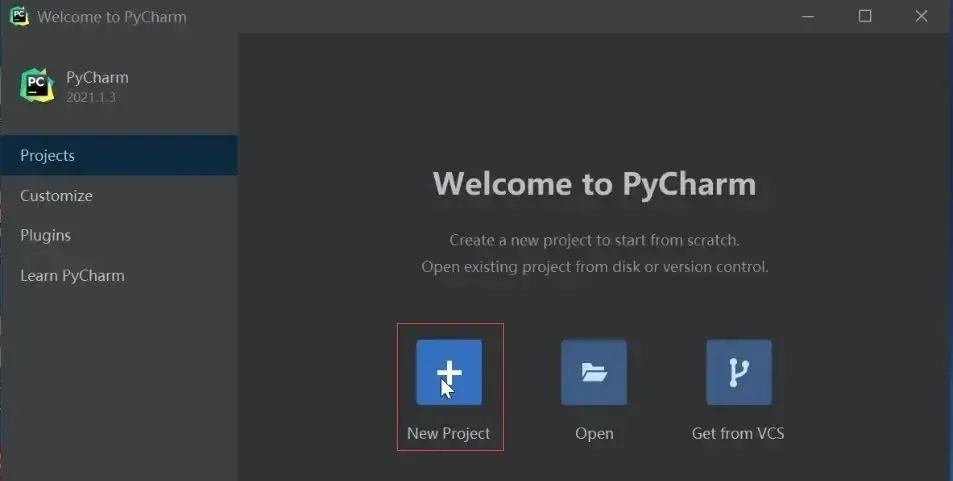The width and height of the screenshot is (953, 481).
Task: Click the PyCharm icon in the title bar
Action: 19,16
